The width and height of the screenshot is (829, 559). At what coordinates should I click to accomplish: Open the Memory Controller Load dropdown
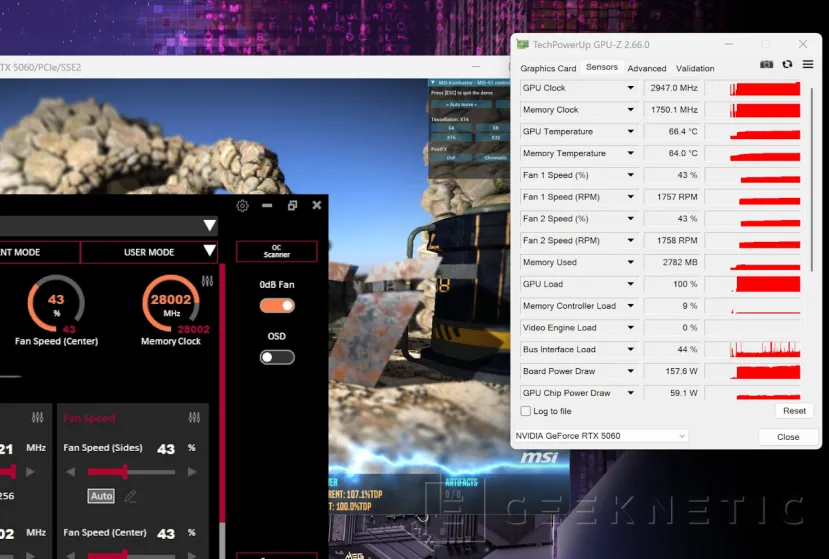tap(630, 306)
